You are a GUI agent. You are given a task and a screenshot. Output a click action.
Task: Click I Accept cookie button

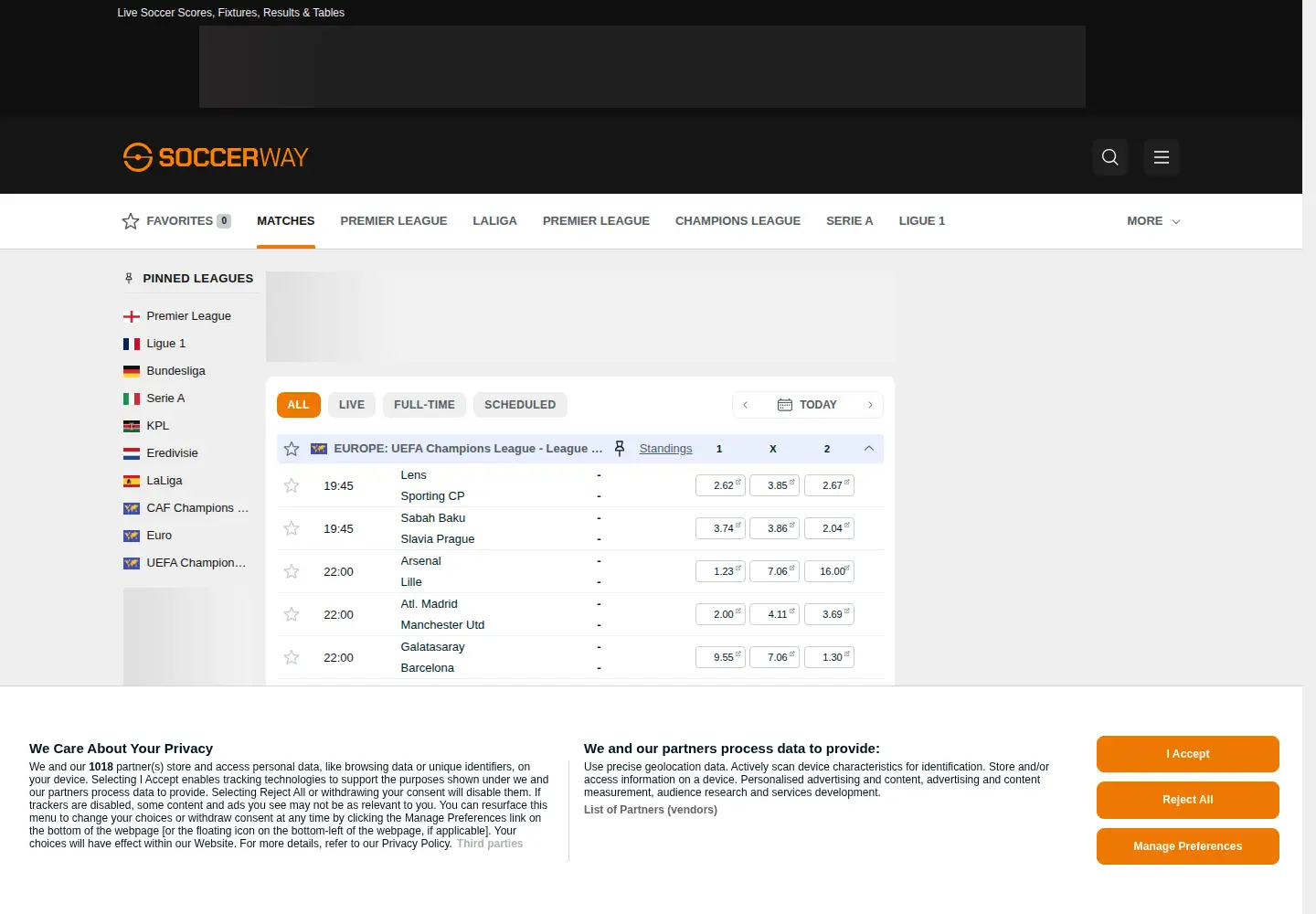pyautogui.click(x=1187, y=754)
